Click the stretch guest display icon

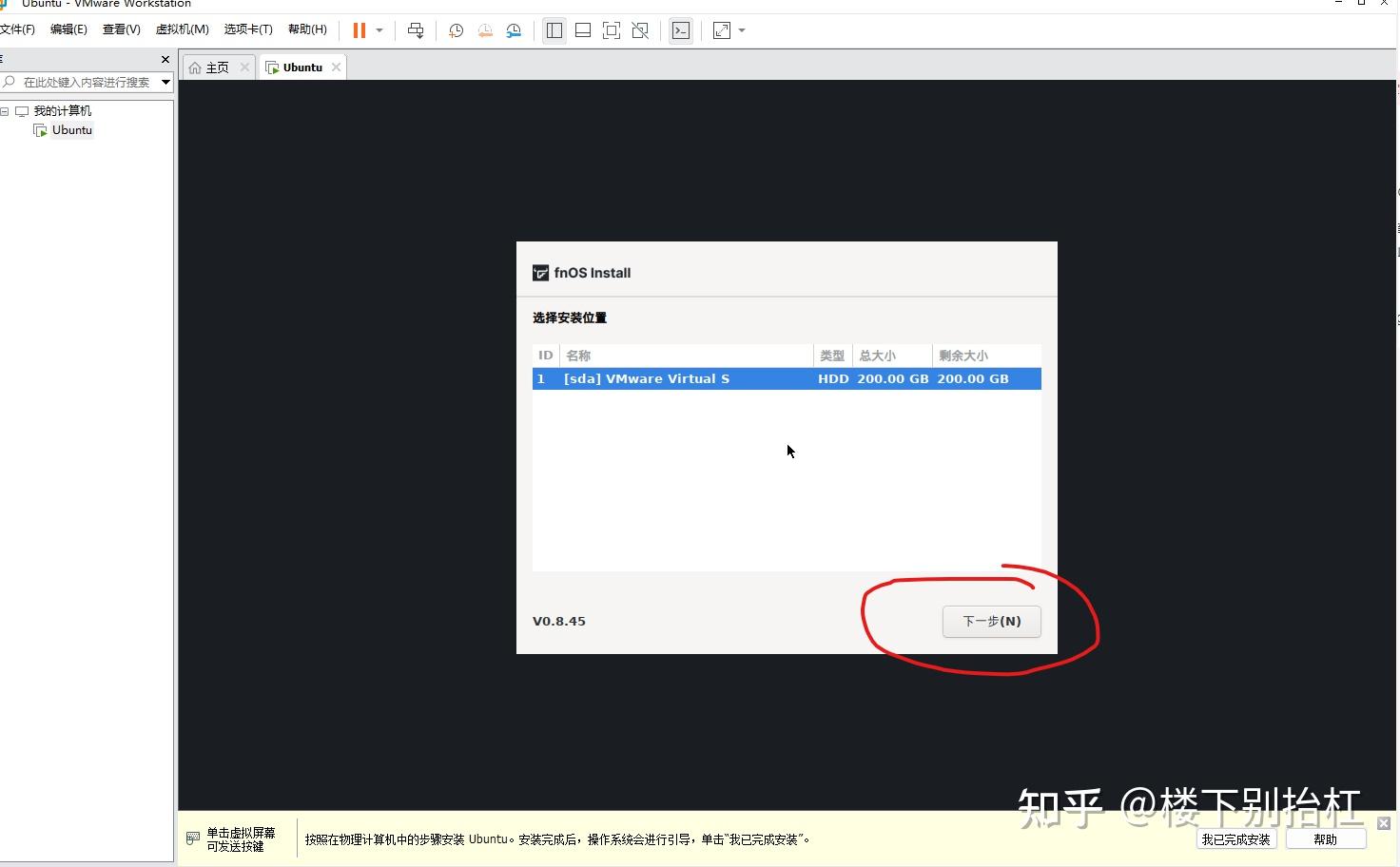(722, 30)
